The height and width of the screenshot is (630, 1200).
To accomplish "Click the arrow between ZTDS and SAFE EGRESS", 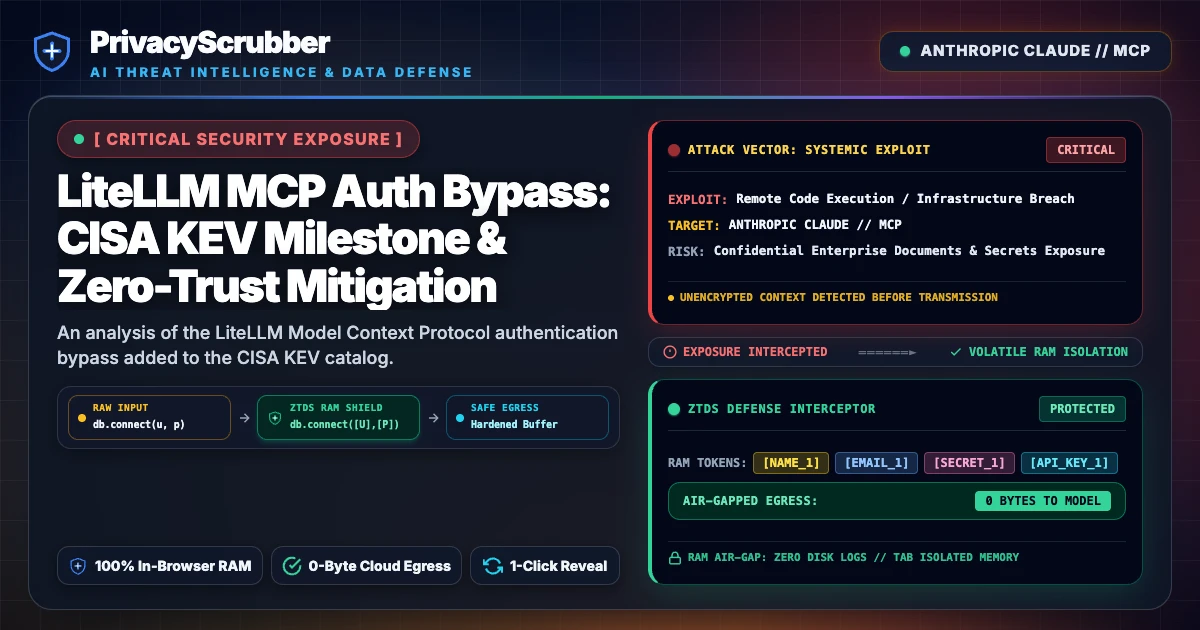I will (x=433, y=417).
